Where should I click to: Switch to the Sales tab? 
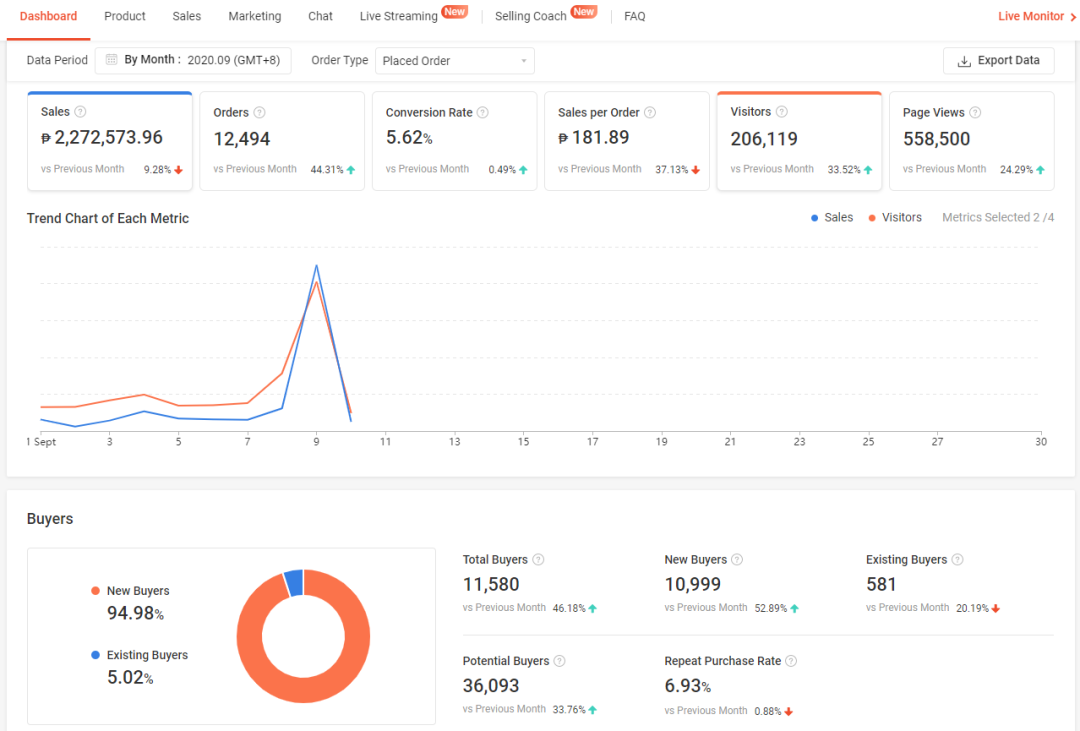tap(187, 16)
